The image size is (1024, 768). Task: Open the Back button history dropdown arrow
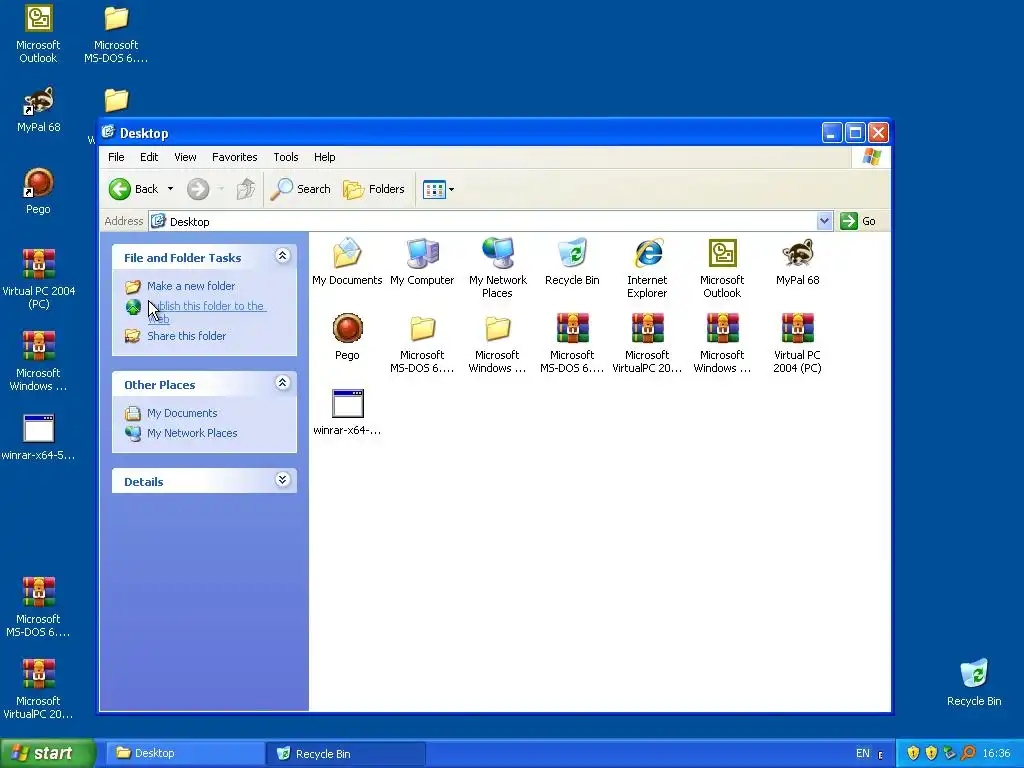(x=170, y=189)
